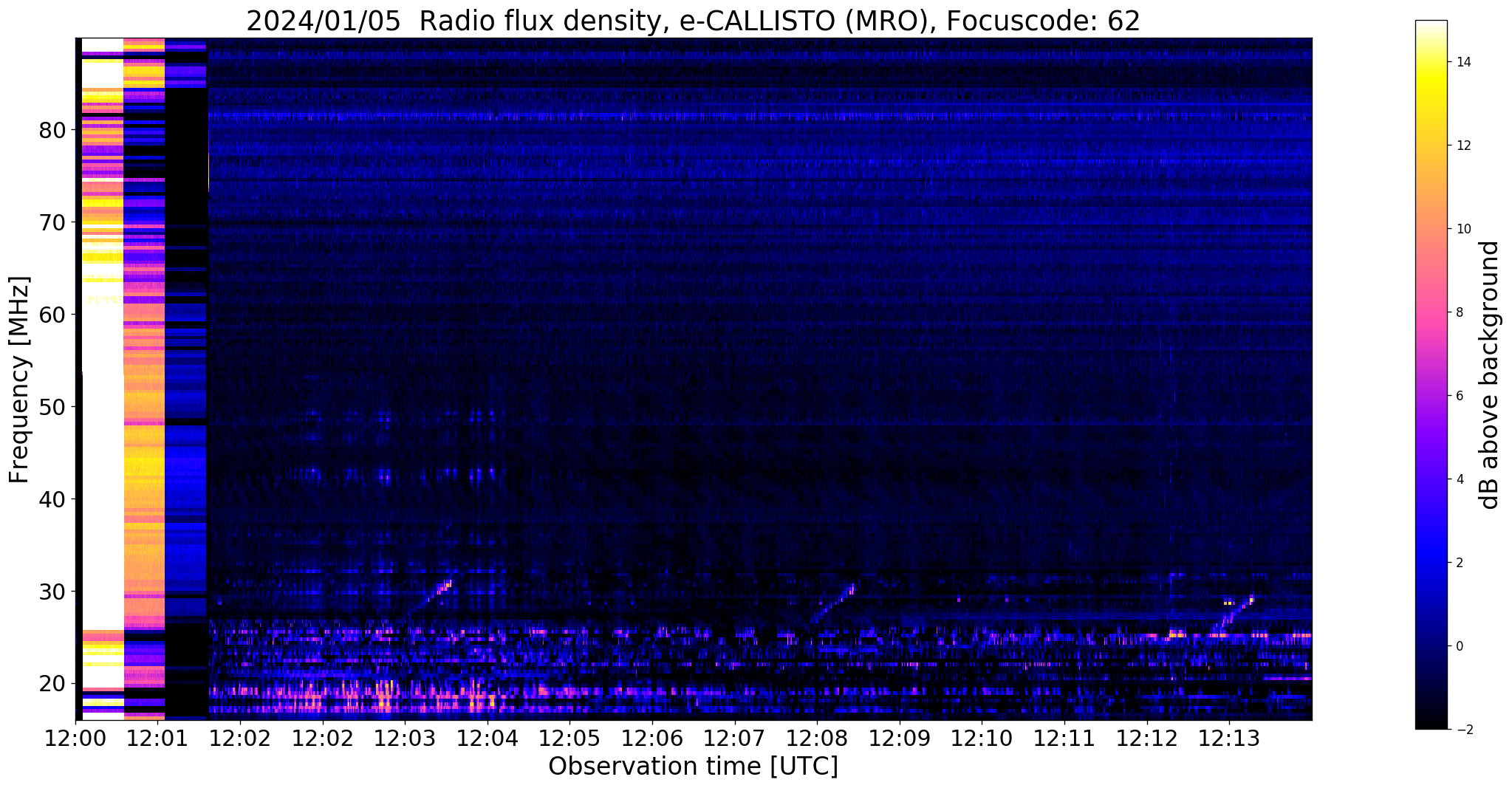The image size is (1512, 788).
Task: Click the 50 MHz frequency tick label
Action: pos(52,408)
